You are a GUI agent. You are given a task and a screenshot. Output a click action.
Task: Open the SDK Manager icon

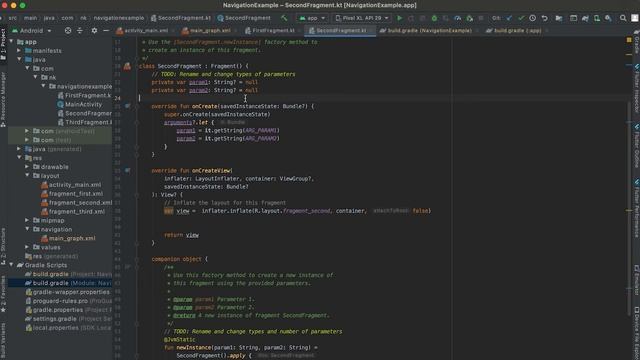coord(608,18)
